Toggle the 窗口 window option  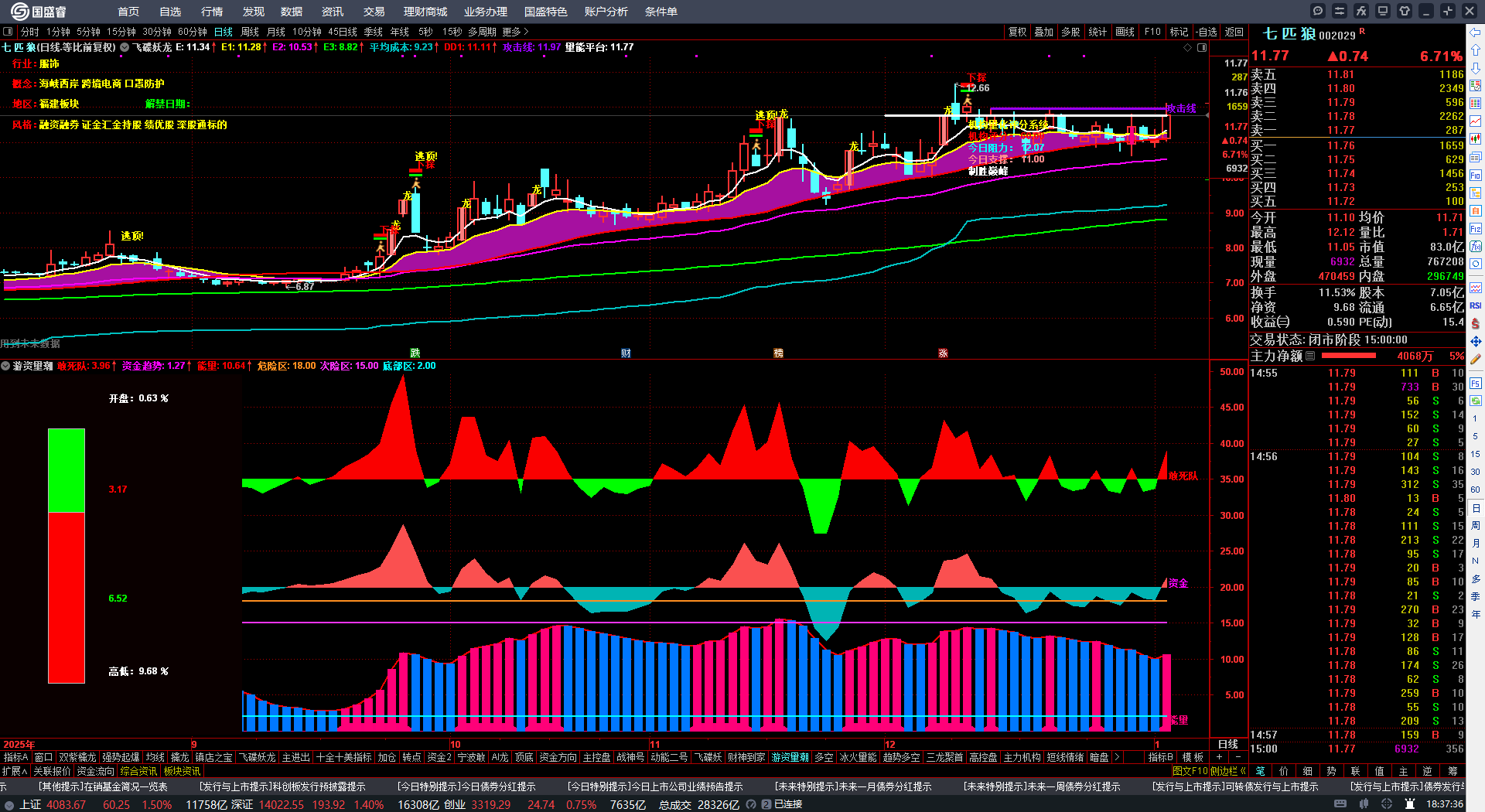[43, 757]
